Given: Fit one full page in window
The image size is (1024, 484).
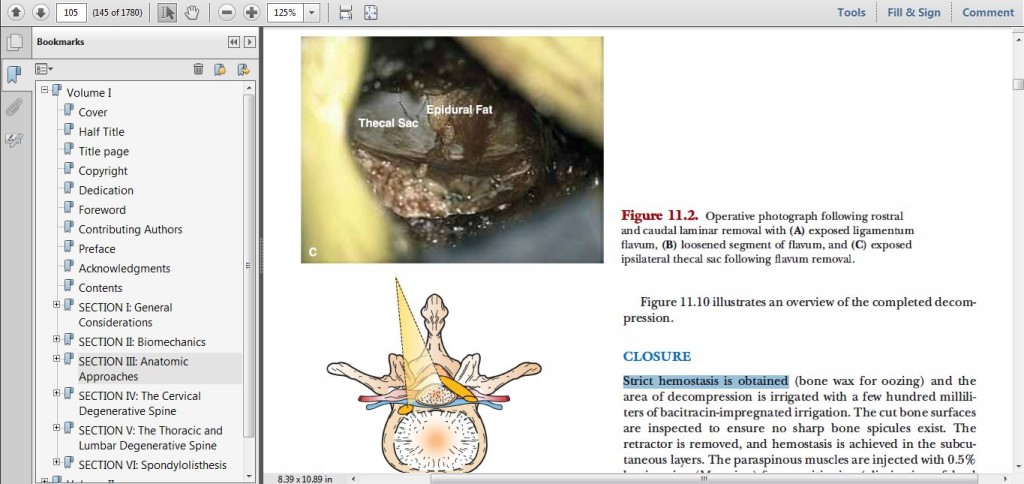Looking at the screenshot, I should click(x=371, y=12).
